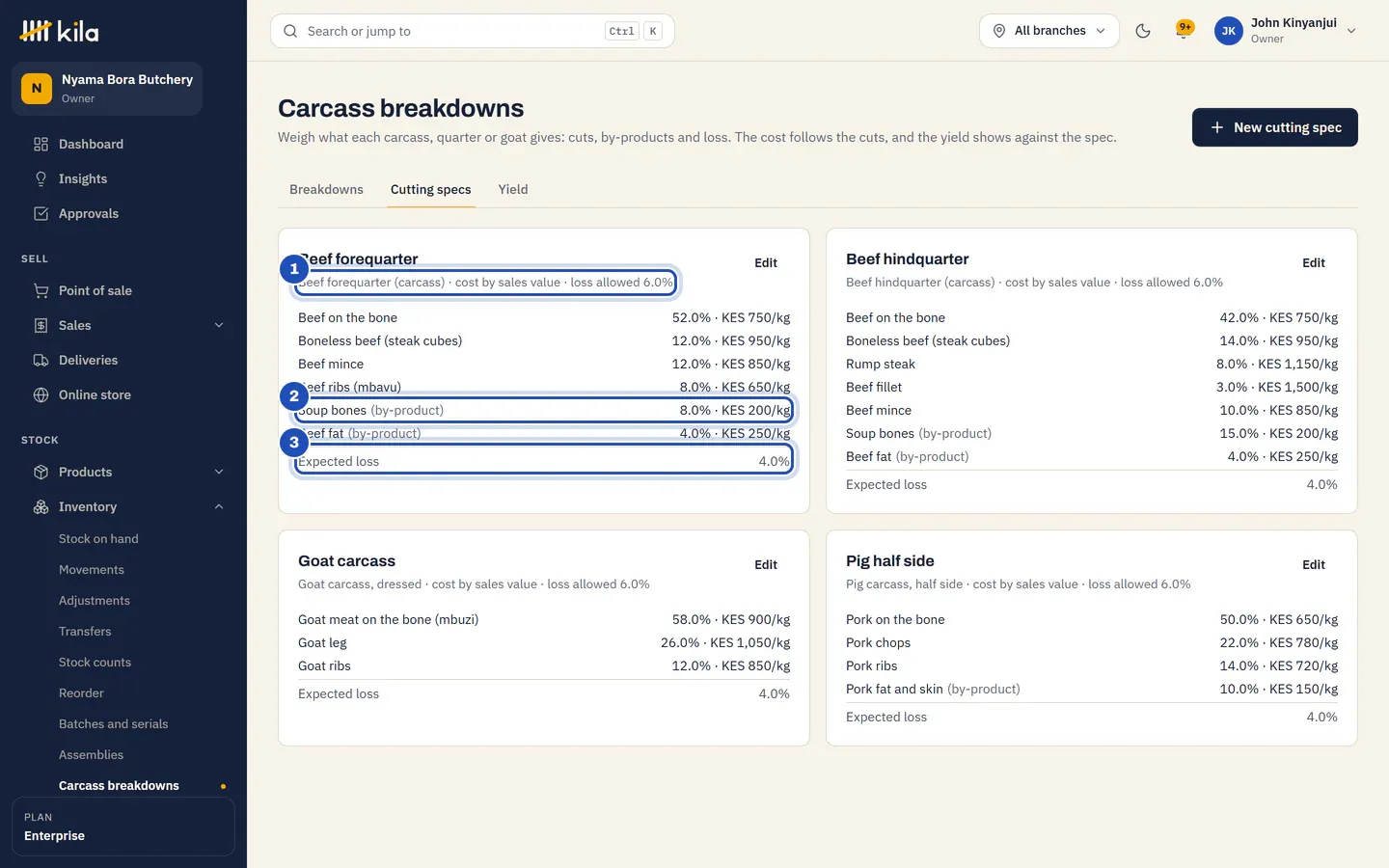Click the New cutting spec button
This screenshot has height=868, width=1389.
click(x=1275, y=127)
